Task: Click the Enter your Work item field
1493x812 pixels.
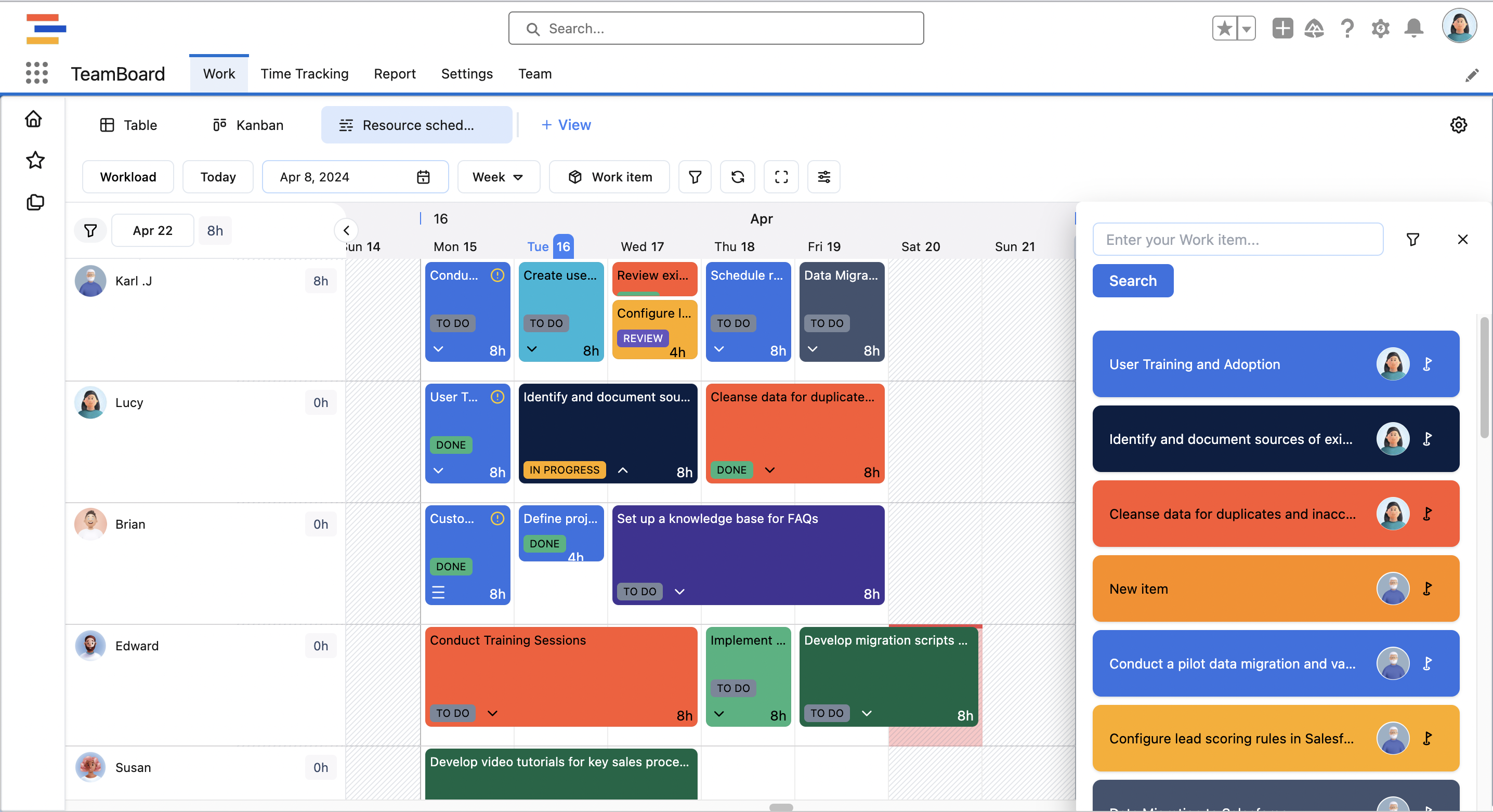Action: tap(1237, 239)
